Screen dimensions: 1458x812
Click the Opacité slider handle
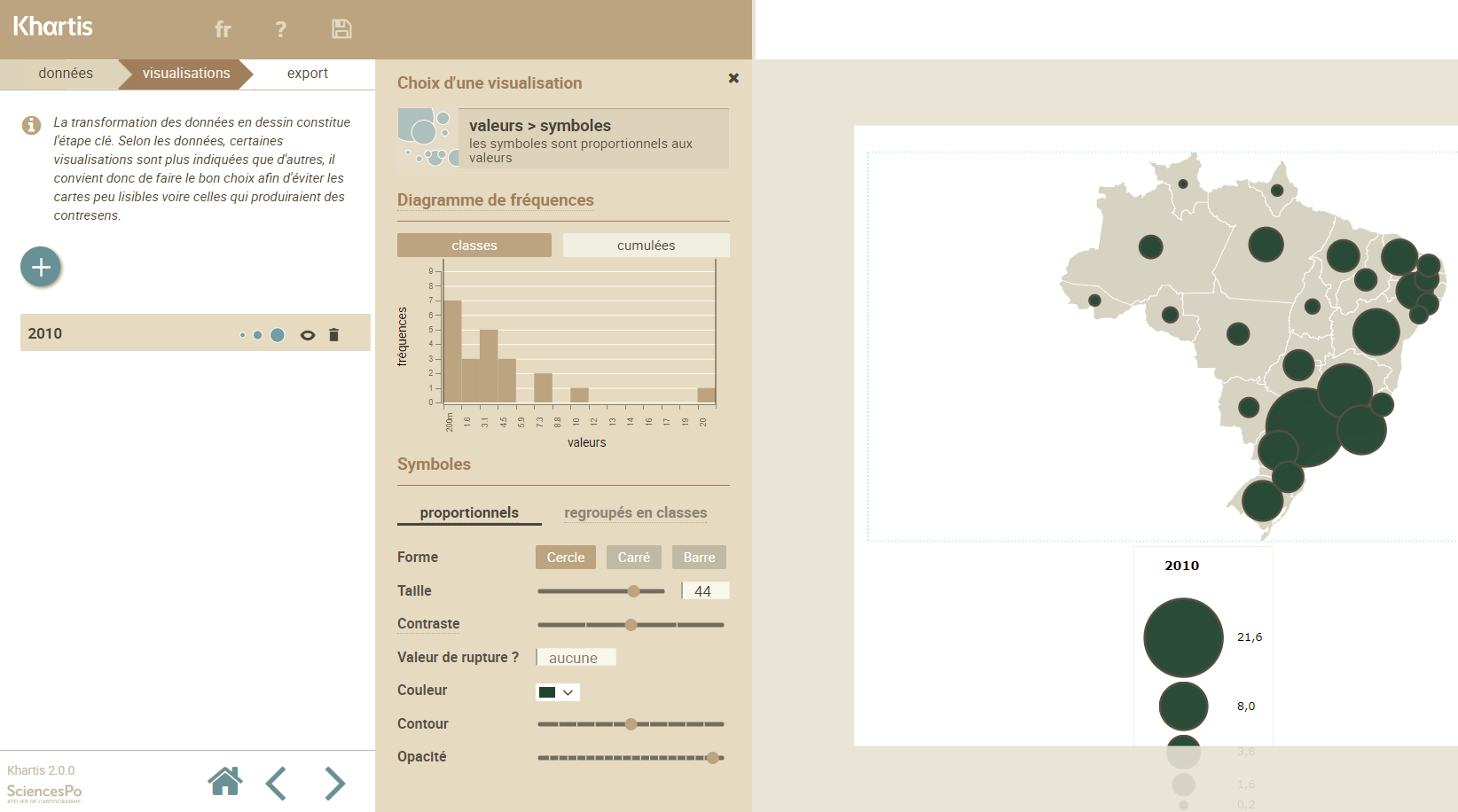(712, 758)
